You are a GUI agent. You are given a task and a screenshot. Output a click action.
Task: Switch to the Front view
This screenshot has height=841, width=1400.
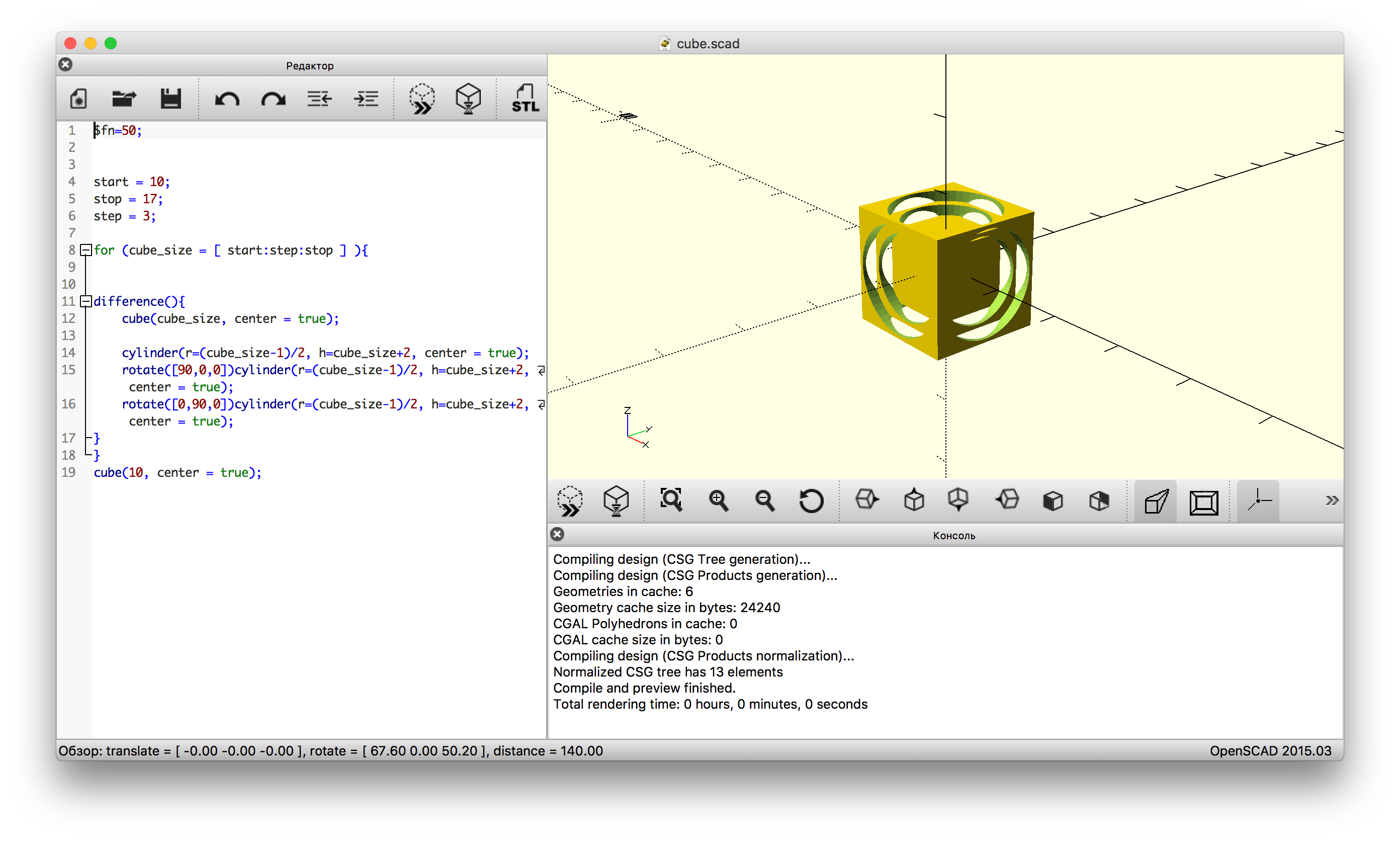click(1053, 501)
